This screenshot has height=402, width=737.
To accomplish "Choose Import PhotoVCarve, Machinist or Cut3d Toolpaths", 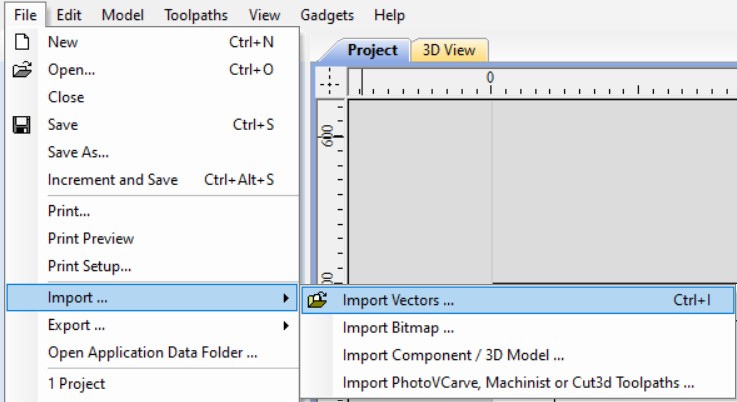I will click(x=518, y=382).
